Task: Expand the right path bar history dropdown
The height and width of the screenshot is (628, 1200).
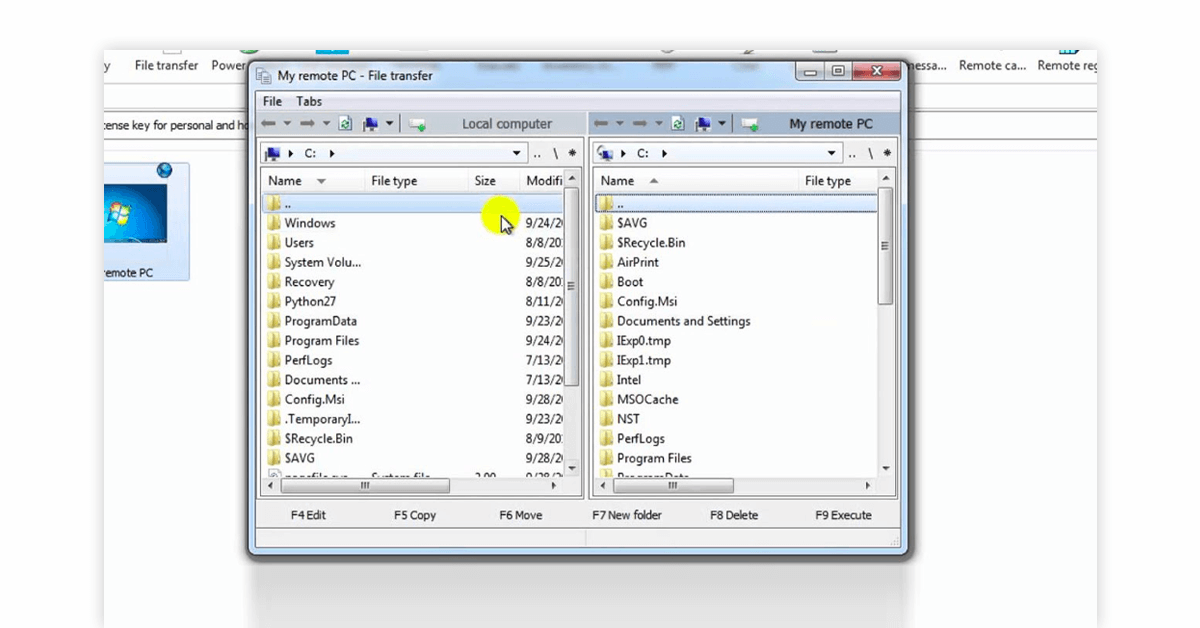Action: [x=832, y=154]
